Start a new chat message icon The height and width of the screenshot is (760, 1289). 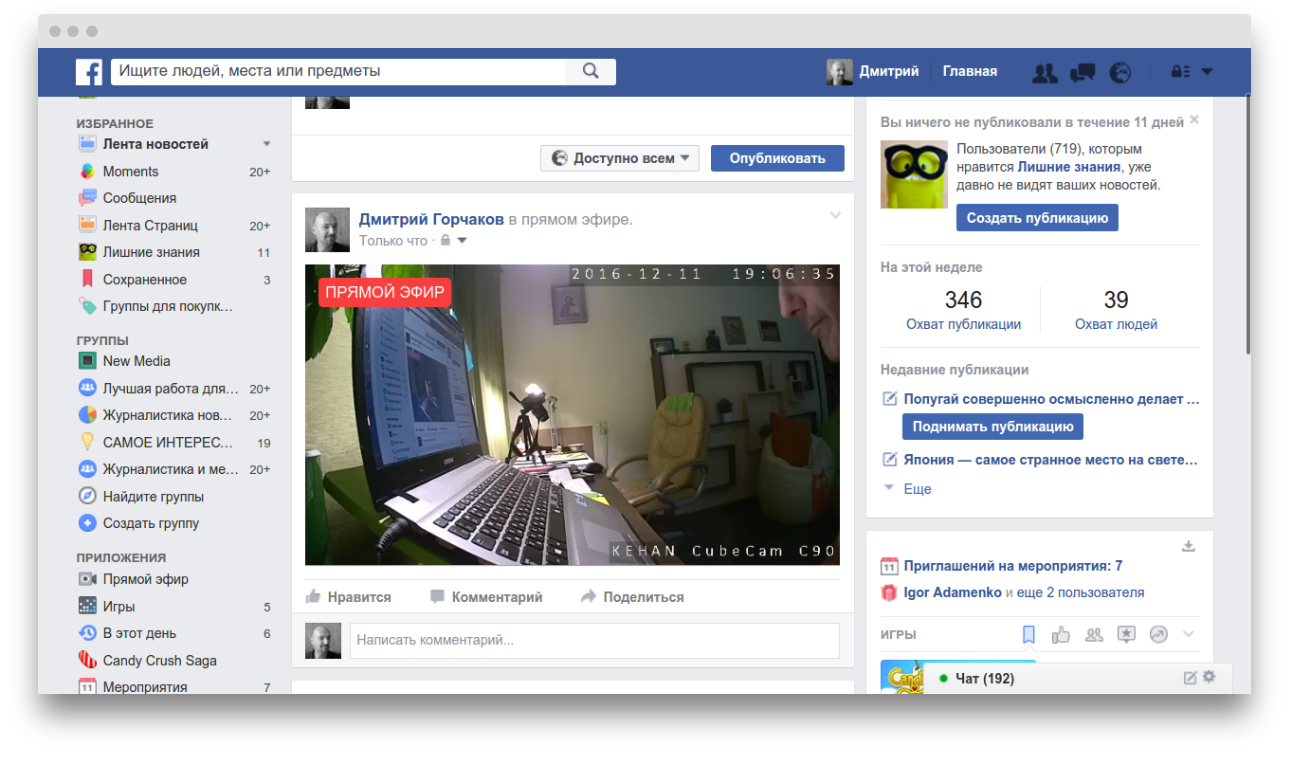coord(1190,678)
